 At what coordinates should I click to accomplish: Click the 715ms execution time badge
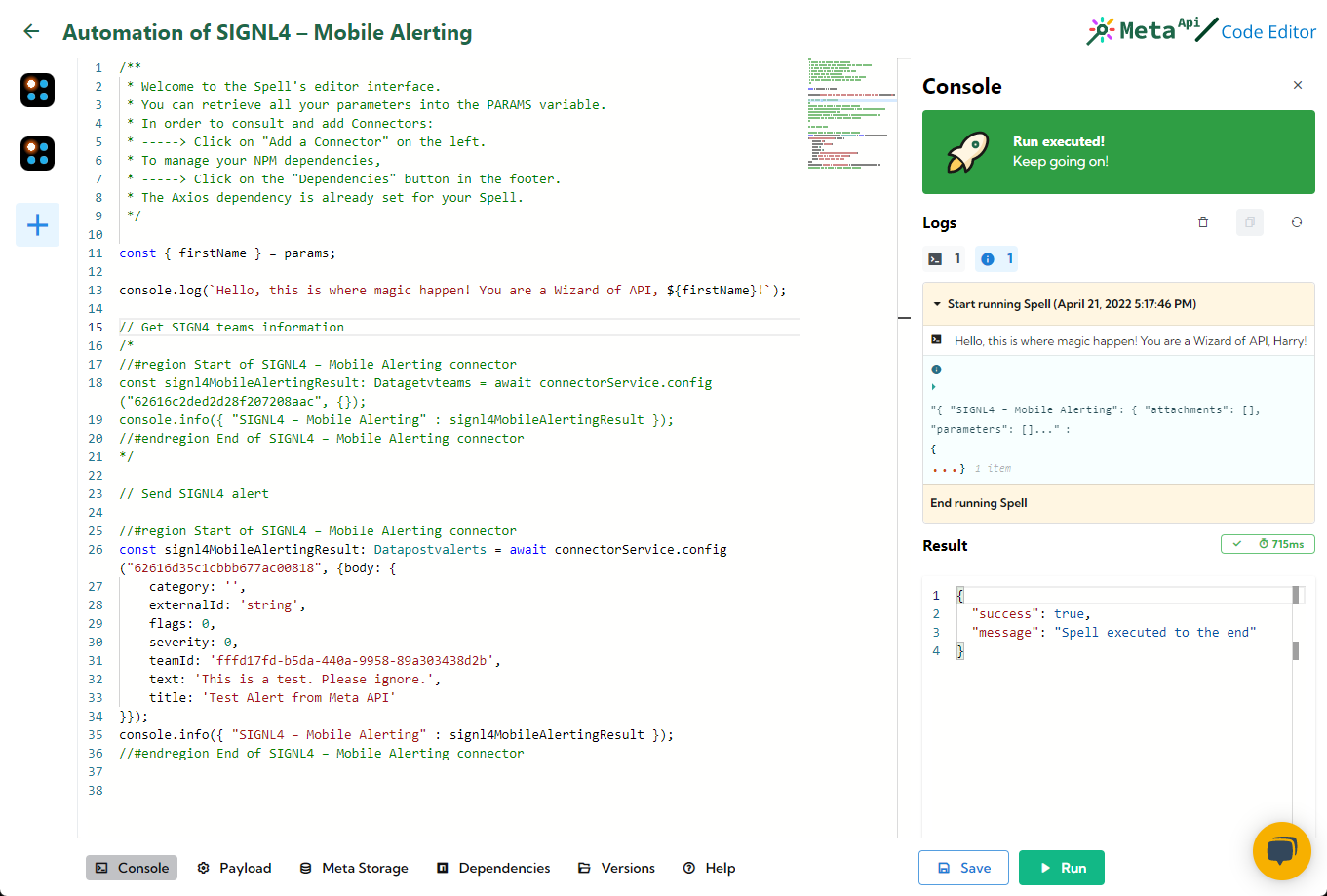pos(1268,544)
